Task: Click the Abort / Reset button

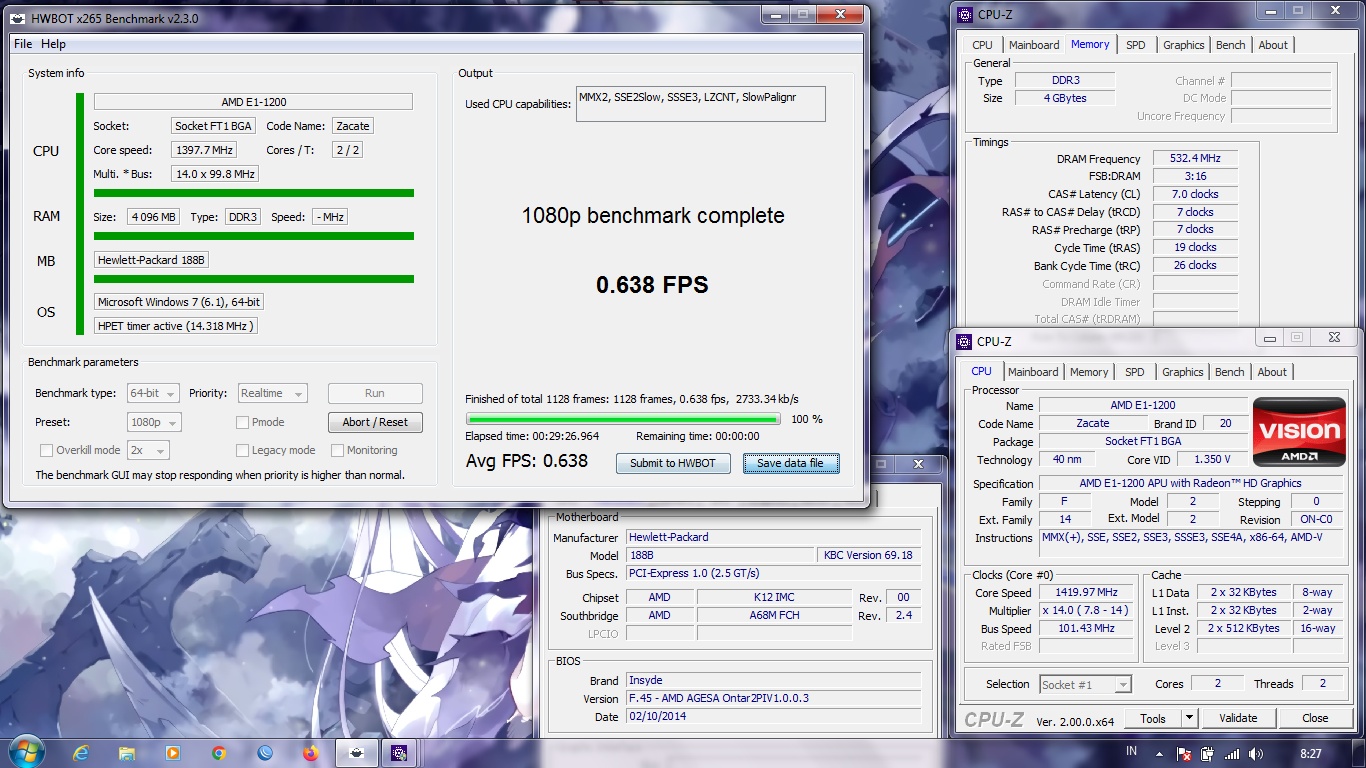Action: [x=375, y=422]
